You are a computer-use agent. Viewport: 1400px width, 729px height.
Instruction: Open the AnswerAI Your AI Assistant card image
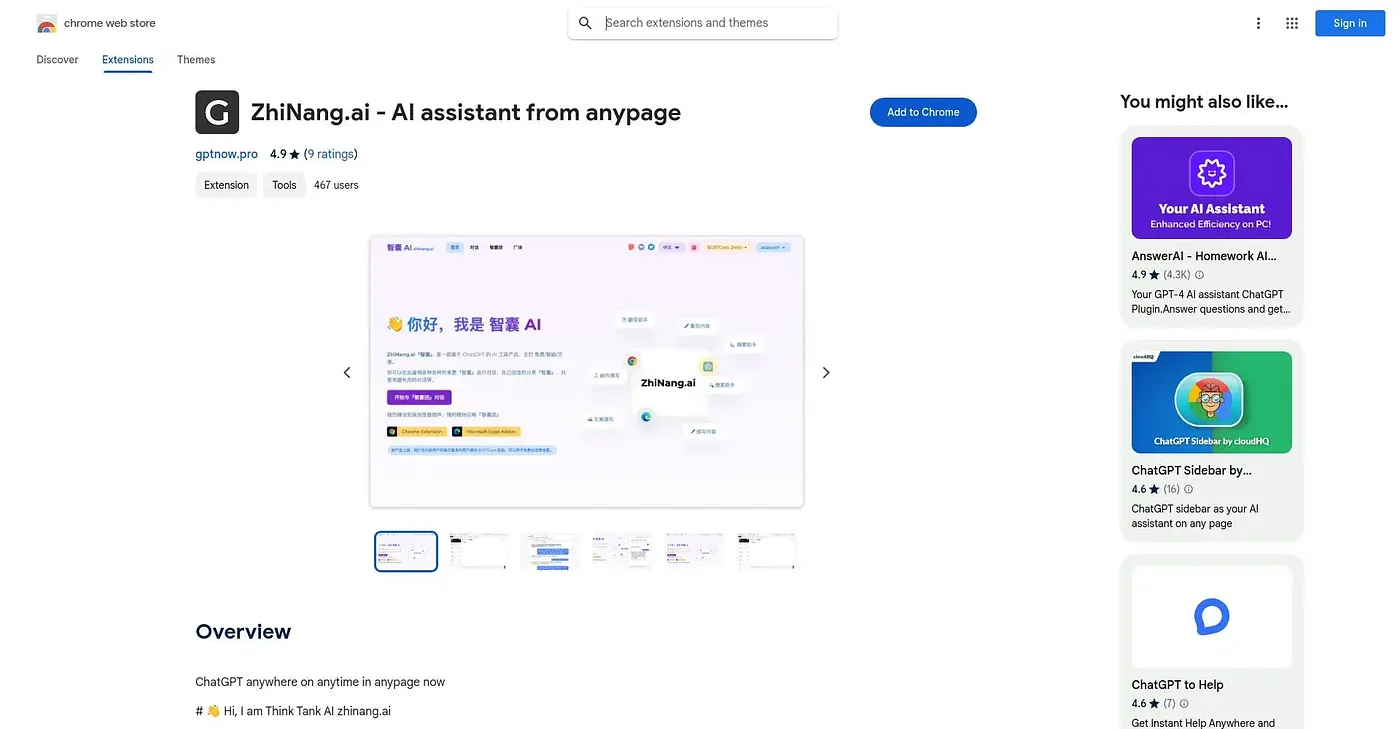point(1212,188)
